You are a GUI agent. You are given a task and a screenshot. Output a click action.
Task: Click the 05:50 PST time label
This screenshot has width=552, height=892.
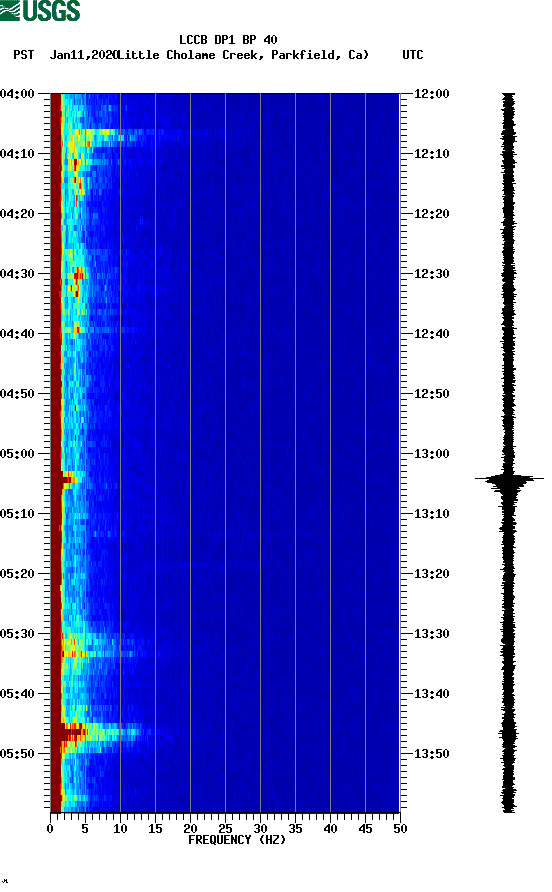tap(17, 754)
